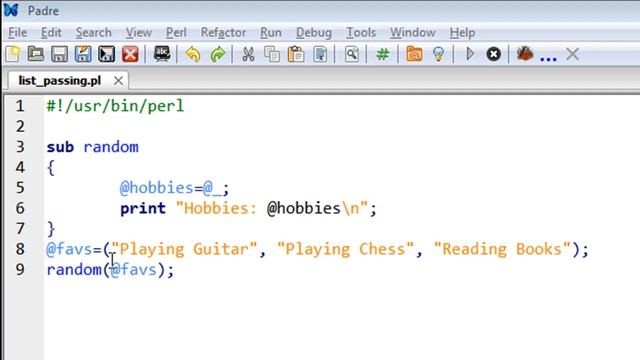Click the Padre butterfly logo in title bar
Screen dimensions: 640x360
pos(11,10)
